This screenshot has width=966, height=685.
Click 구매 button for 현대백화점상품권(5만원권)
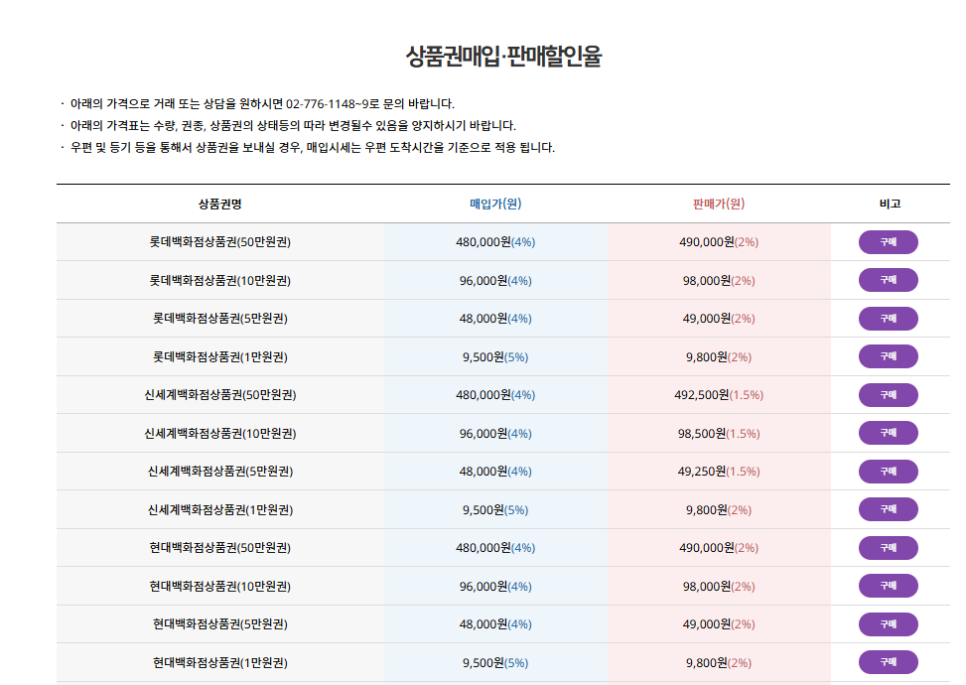[x=888, y=624]
